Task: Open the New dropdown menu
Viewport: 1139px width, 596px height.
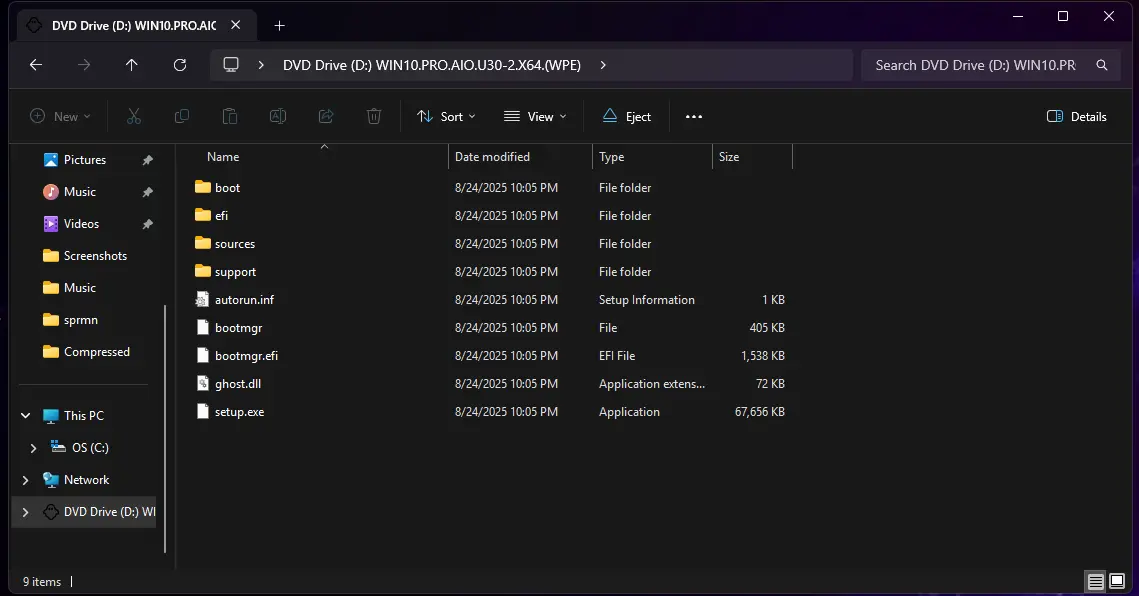Action: coord(60,116)
